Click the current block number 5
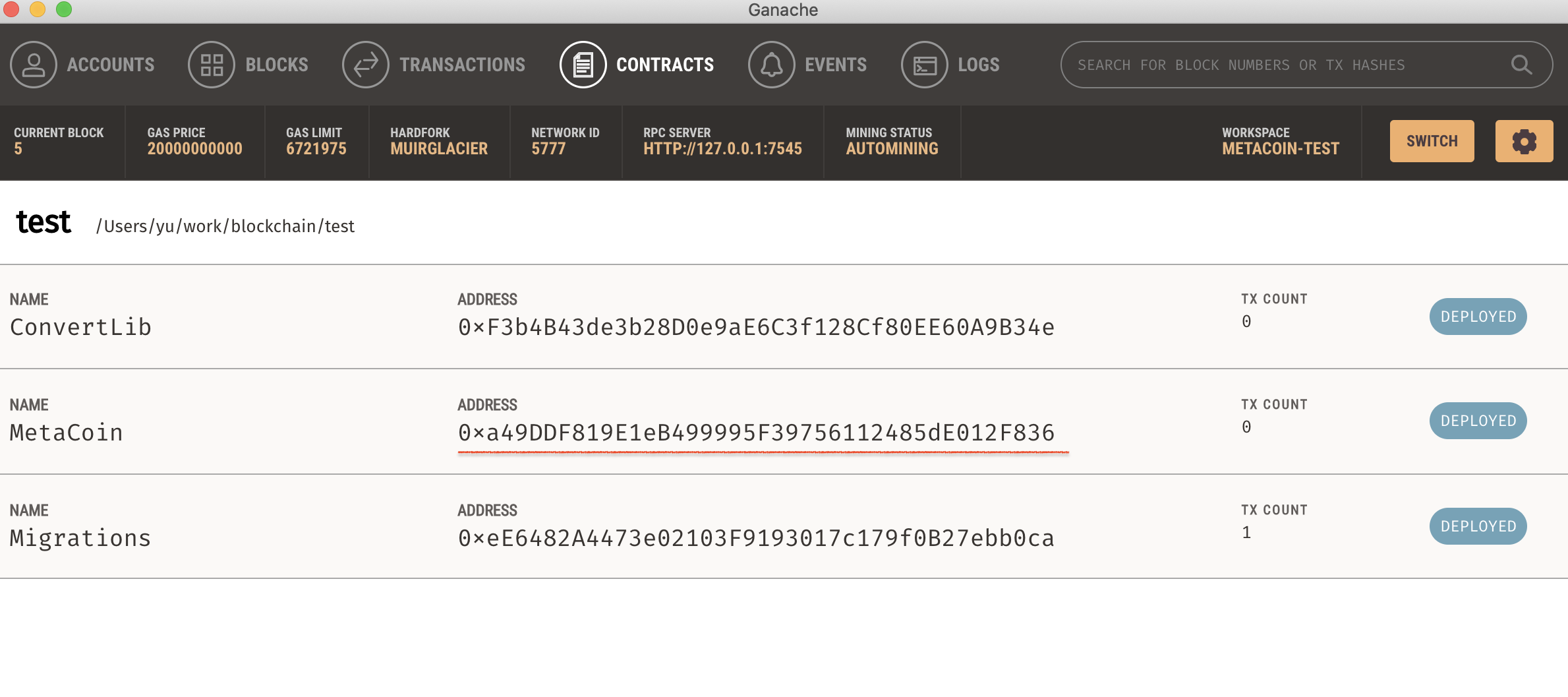Viewport: 1568px width, 697px height. 18,149
